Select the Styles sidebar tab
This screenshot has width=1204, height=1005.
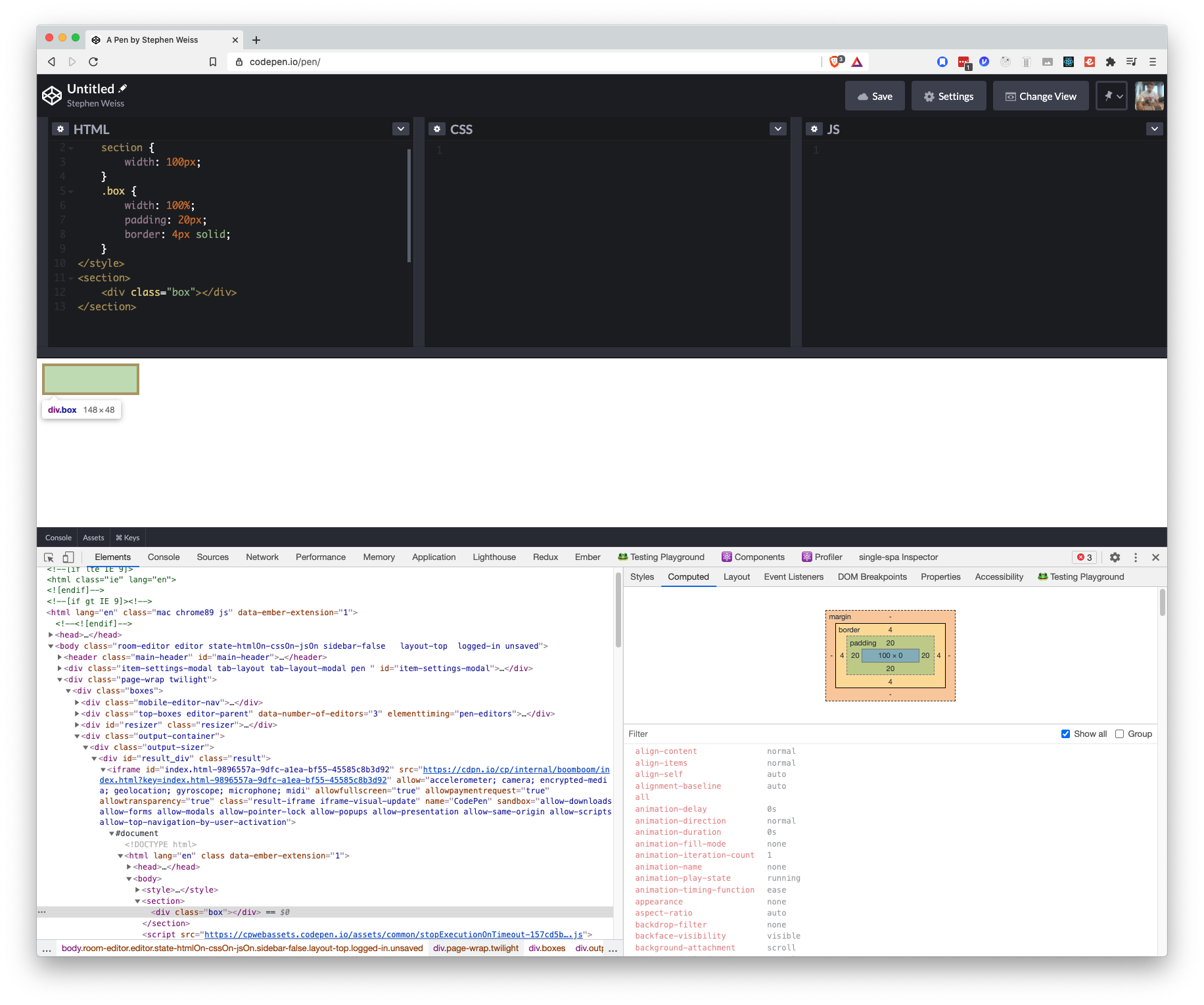click(x=642, y=577)
